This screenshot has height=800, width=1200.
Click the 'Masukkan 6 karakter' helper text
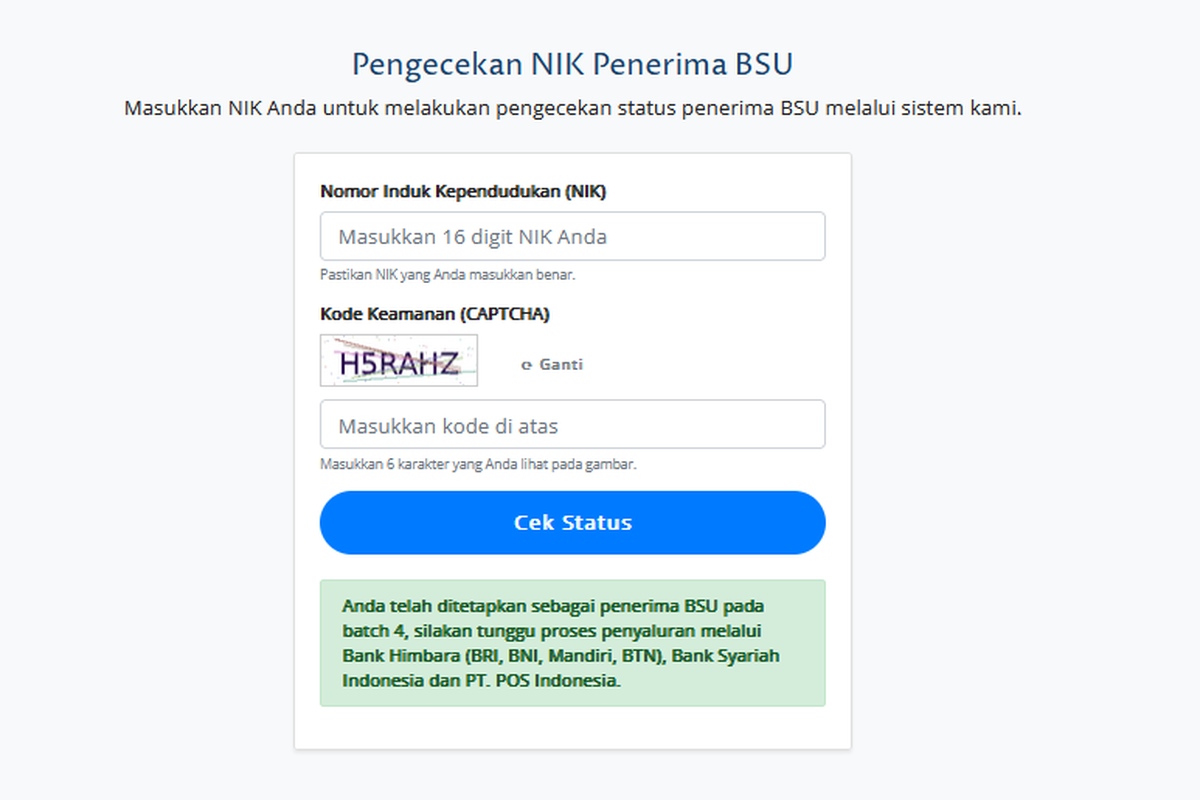[x=478, y=464]
